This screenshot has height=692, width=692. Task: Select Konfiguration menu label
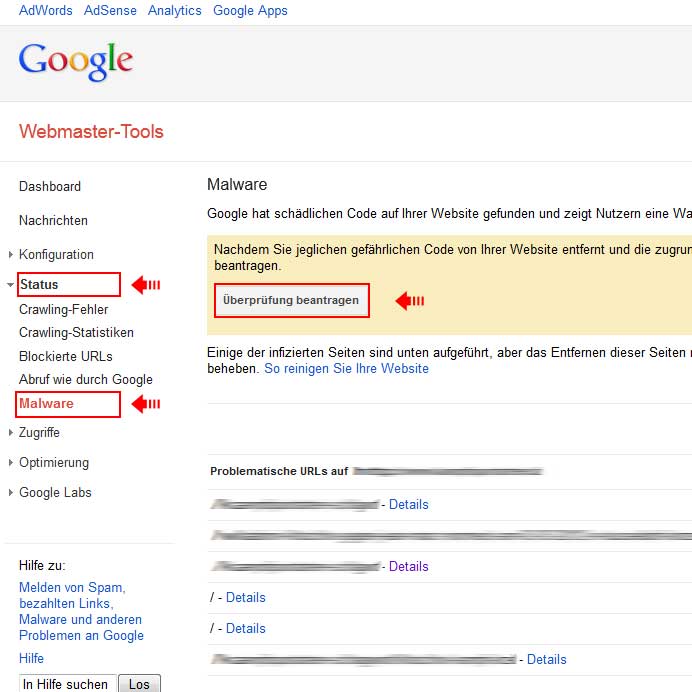[x=56, y=255]
